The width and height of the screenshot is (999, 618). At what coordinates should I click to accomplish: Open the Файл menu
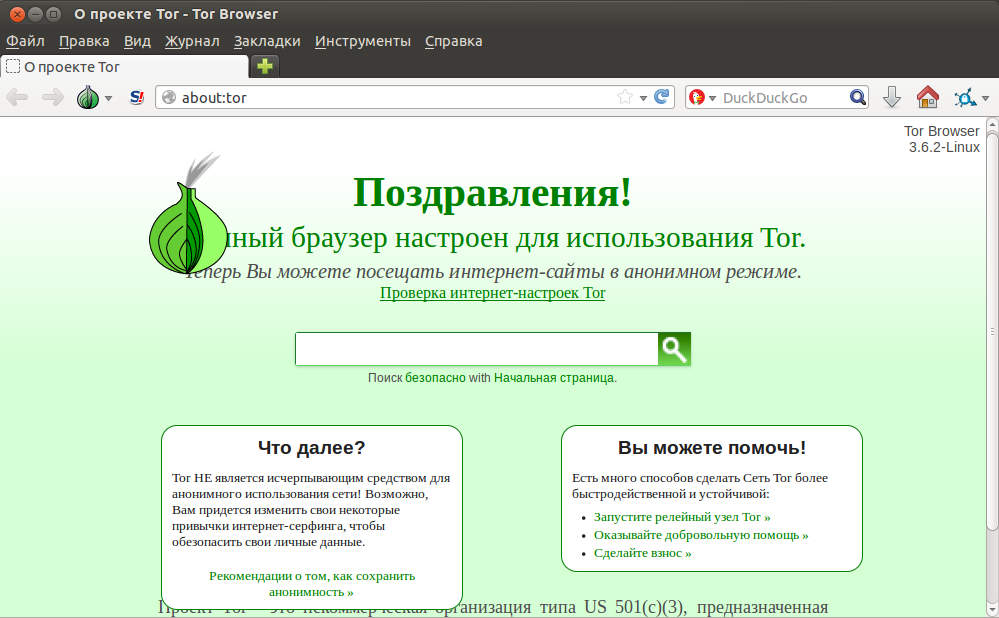pyautogui.click(x=25, y=41)
